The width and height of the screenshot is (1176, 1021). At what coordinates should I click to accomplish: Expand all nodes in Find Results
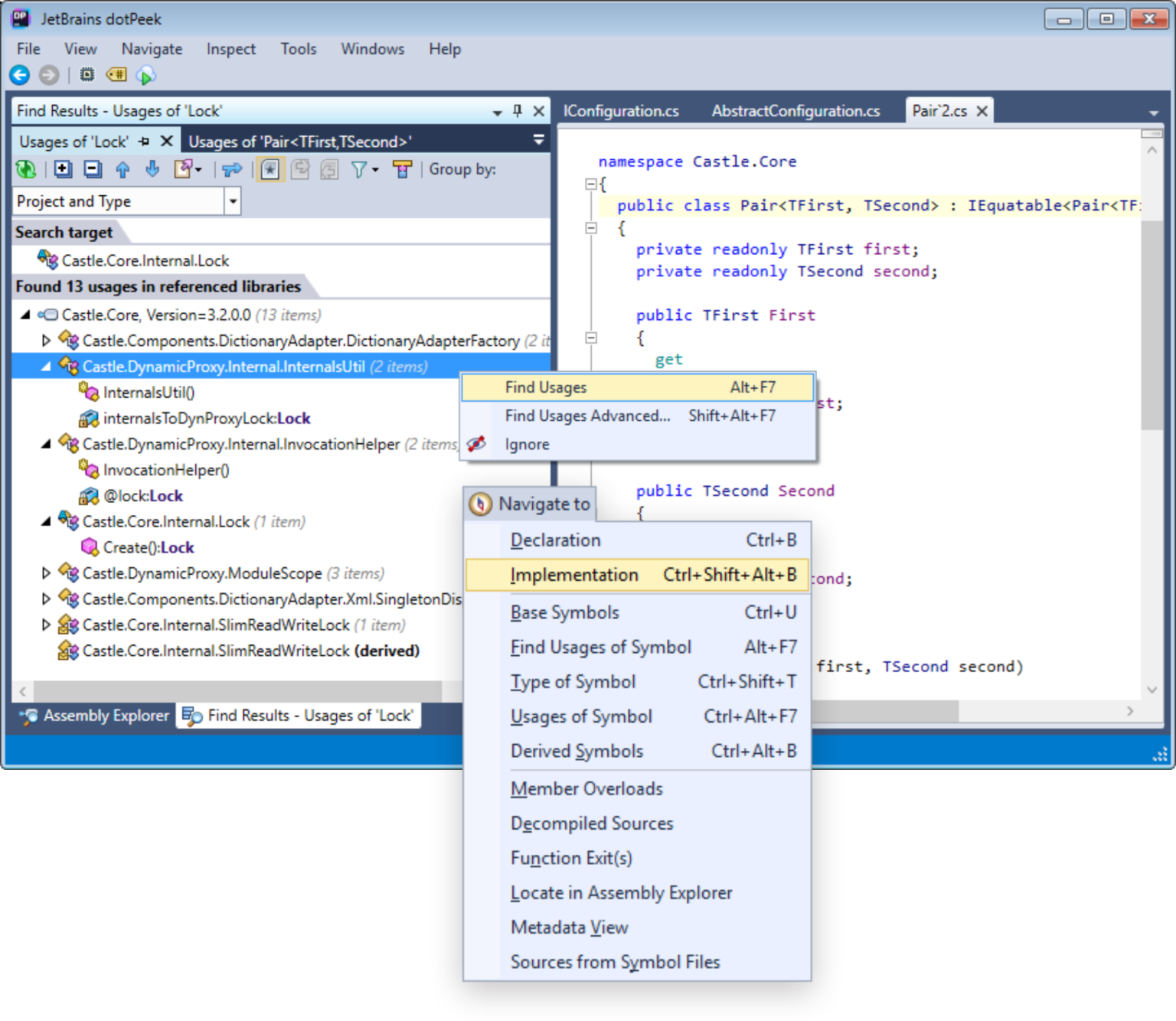click(63, 169)
